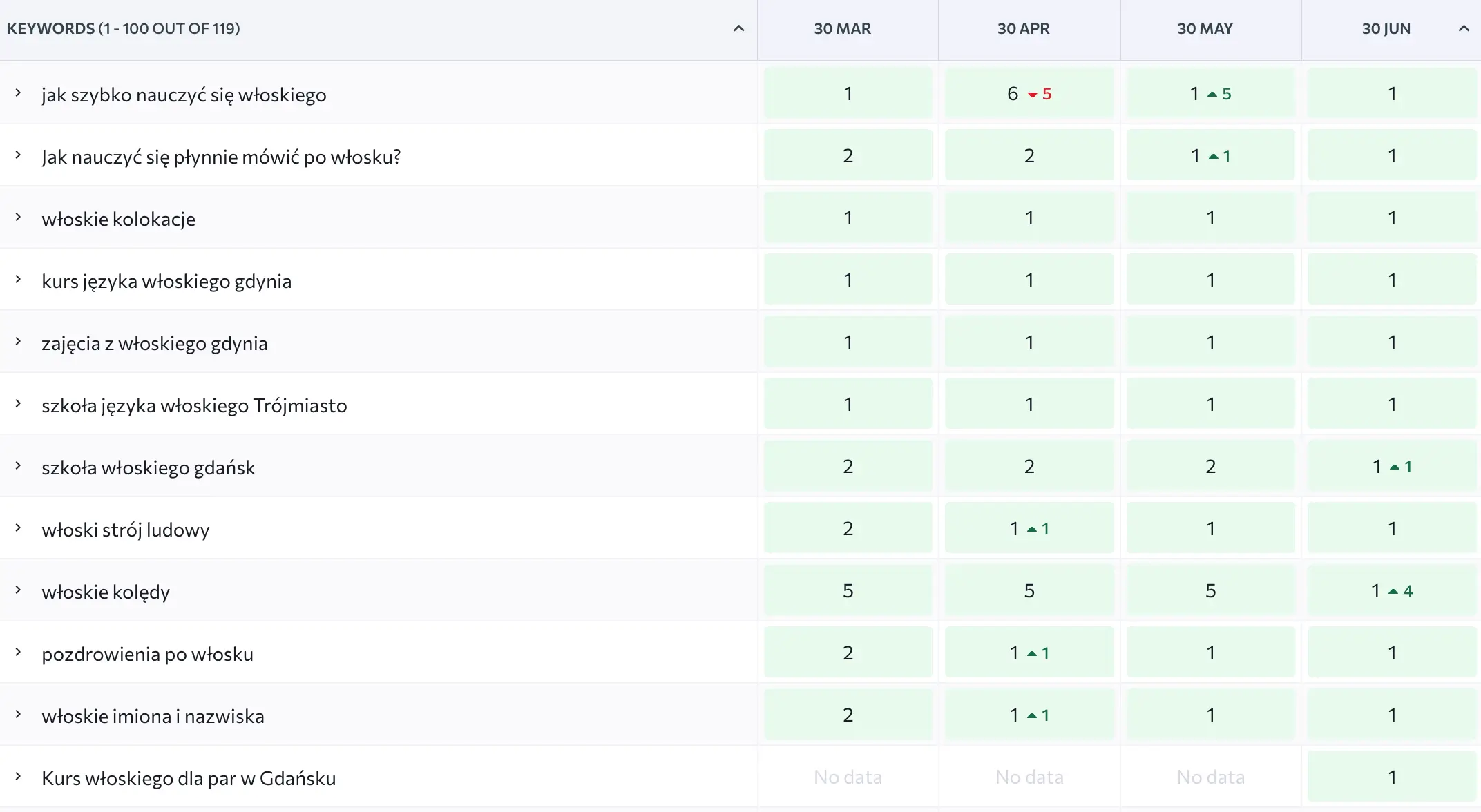
Task: Expand 'włoski strój ludowy' row chevron
Action: (19, 528)
